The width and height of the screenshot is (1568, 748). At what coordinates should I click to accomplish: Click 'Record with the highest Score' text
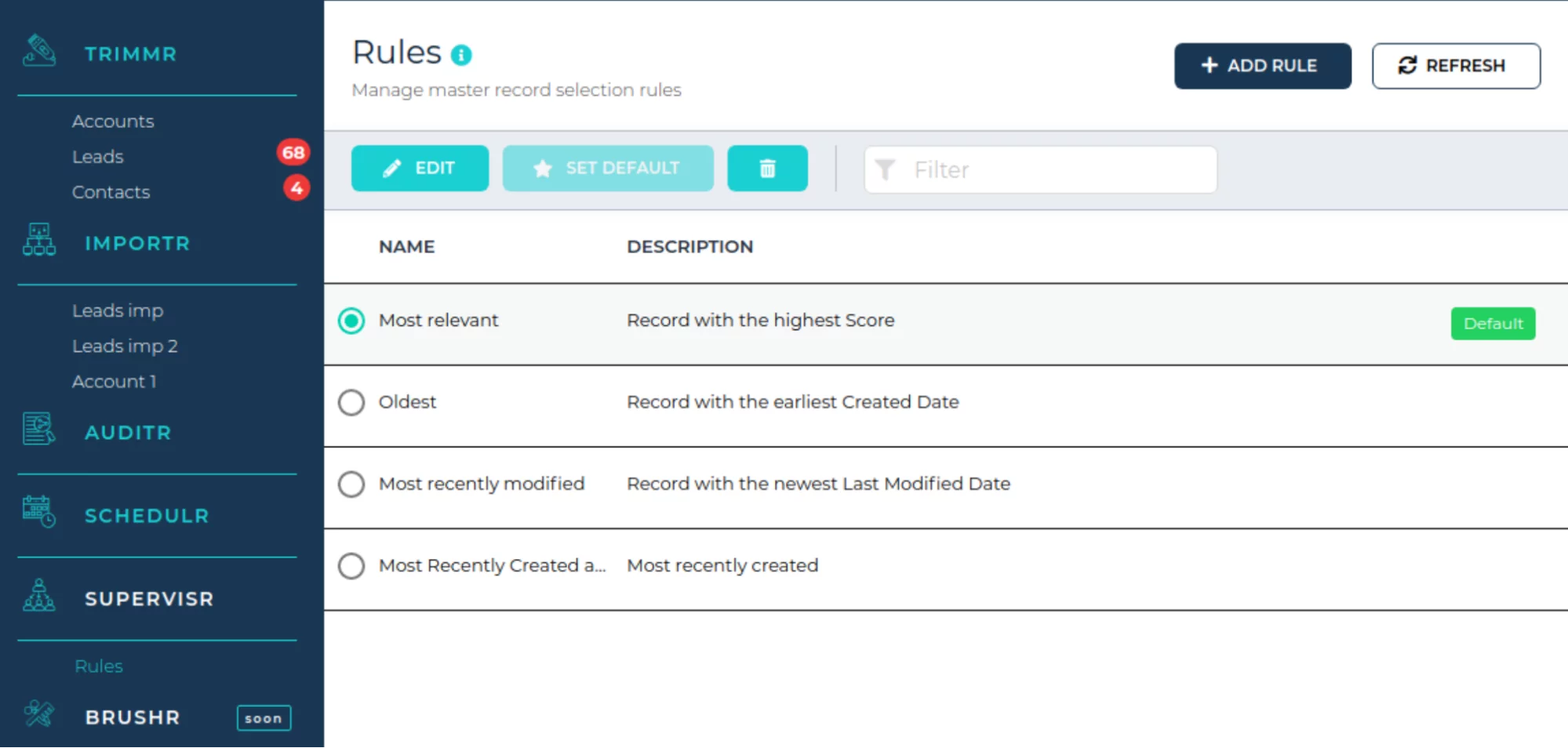(x=760, y=320)
